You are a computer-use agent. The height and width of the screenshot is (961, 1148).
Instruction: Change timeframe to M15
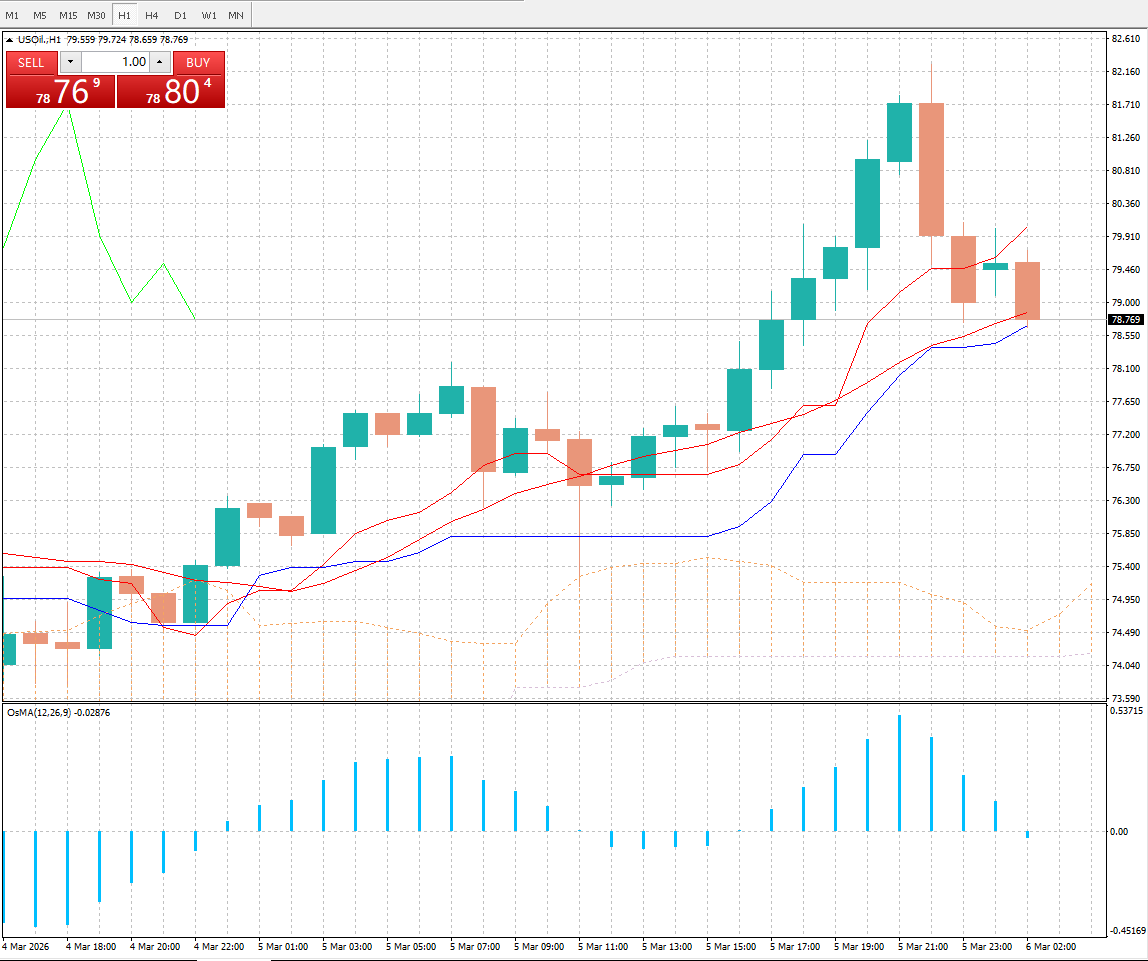(x=68, y=15)
